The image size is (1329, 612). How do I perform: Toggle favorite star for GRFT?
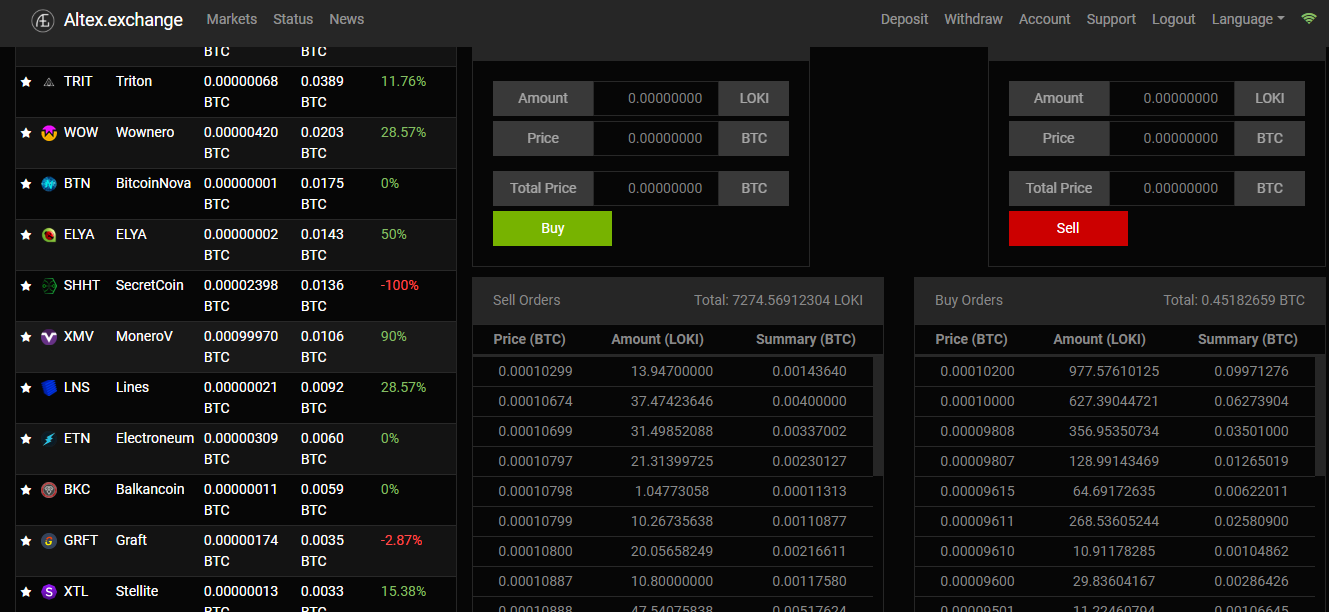(x=26, y=541)
